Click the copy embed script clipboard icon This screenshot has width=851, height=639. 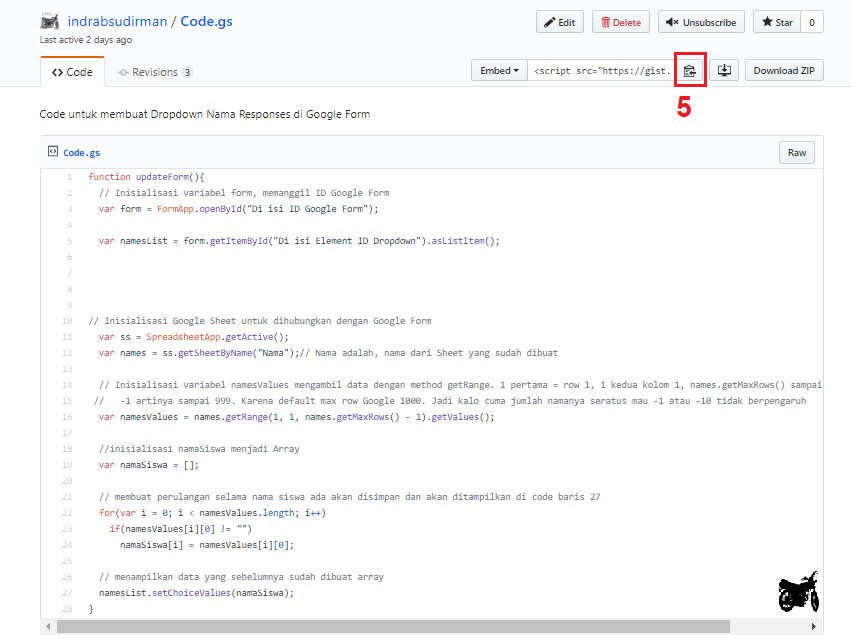(690, 71)
